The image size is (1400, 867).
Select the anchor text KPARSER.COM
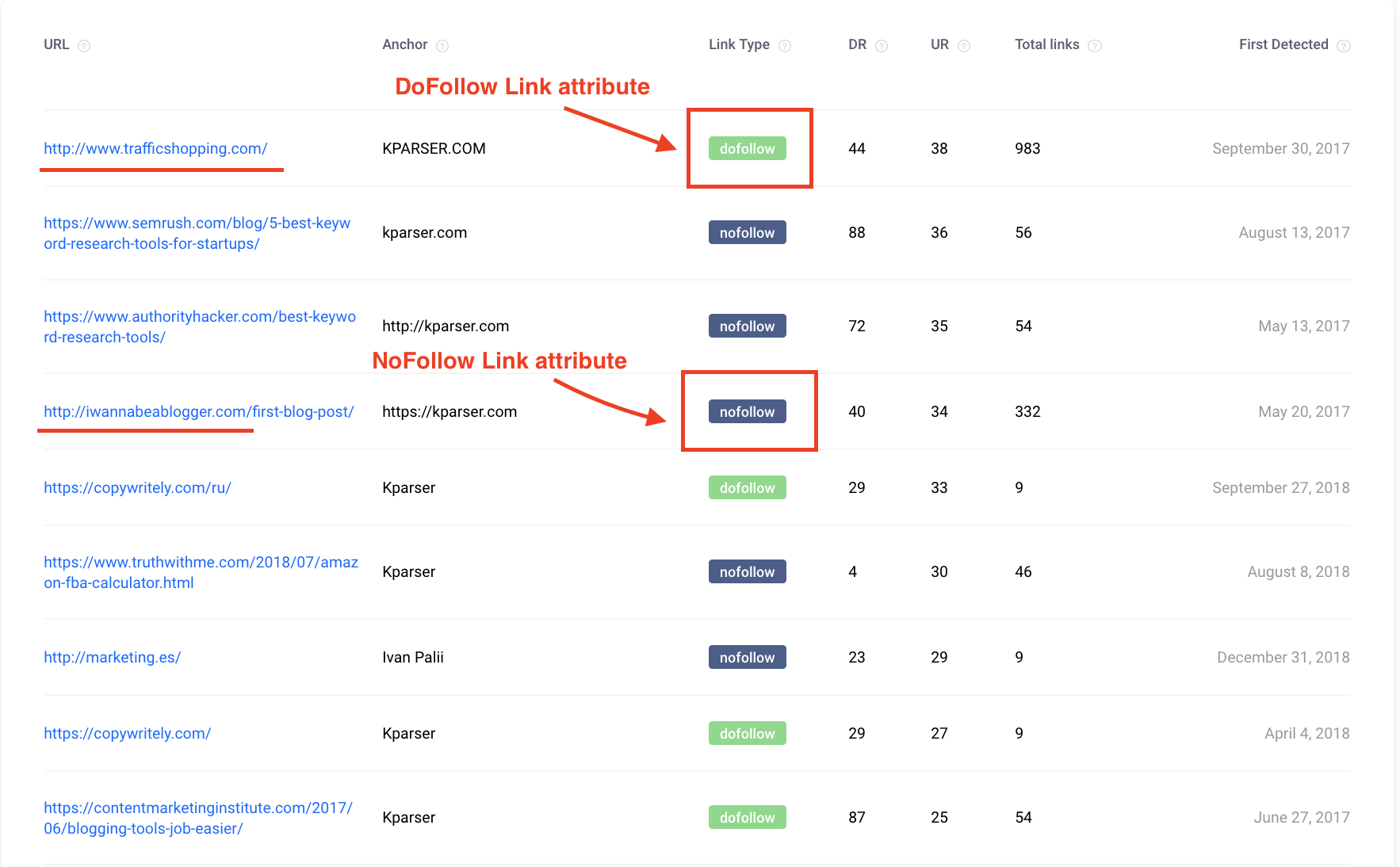(x=434, y=148)
